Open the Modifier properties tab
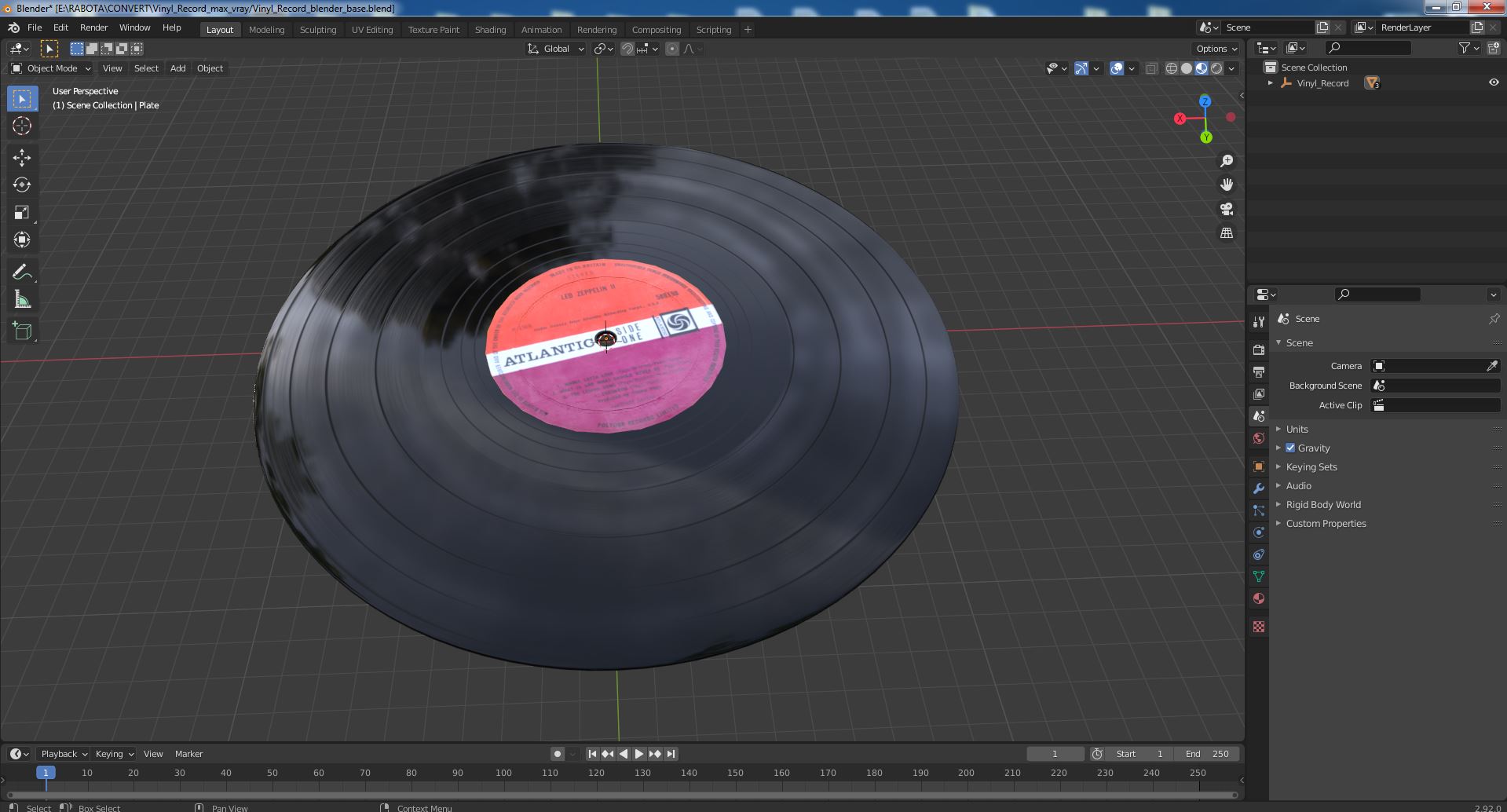This screenshot has height=812, width=1507. point(1259,488)
